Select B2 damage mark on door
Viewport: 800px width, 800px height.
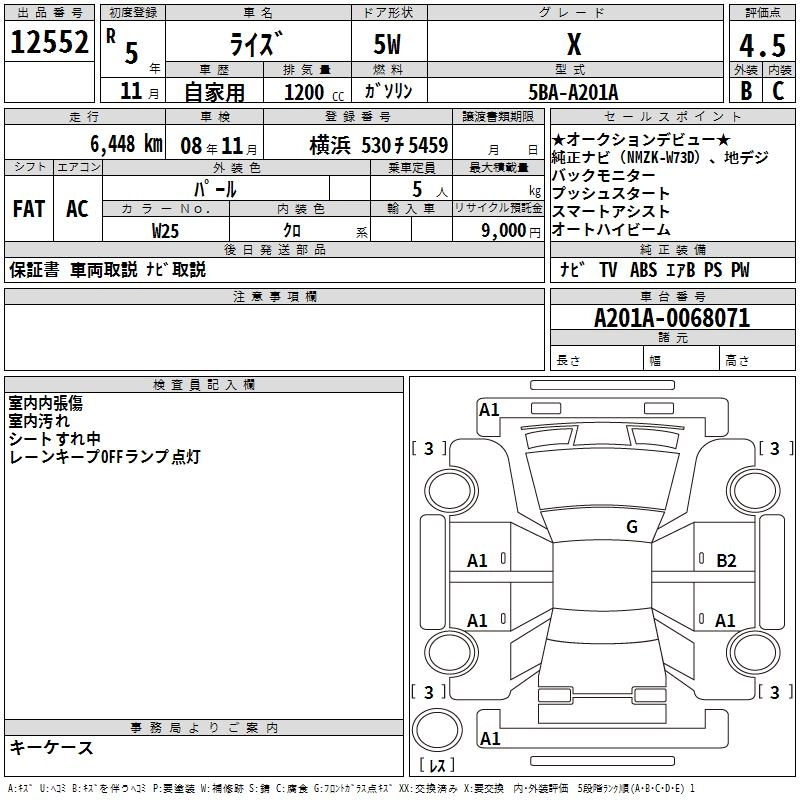(x=726, y=561)
